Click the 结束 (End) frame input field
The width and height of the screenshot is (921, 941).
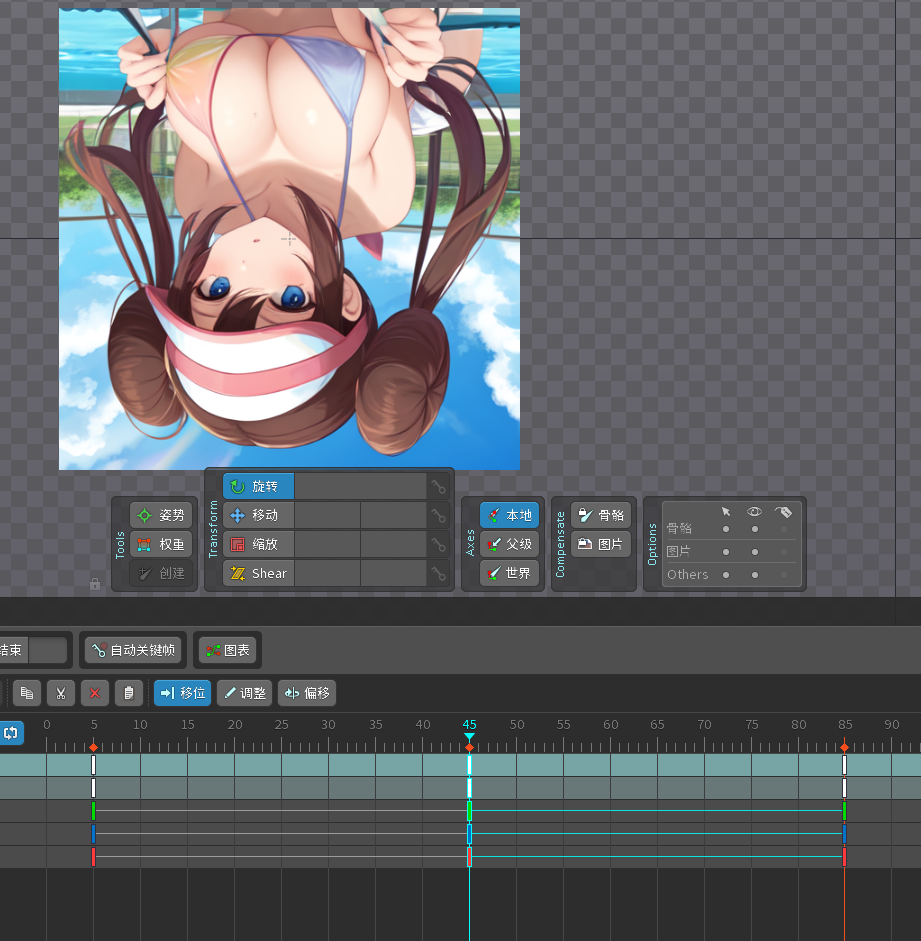click(47, 650)
